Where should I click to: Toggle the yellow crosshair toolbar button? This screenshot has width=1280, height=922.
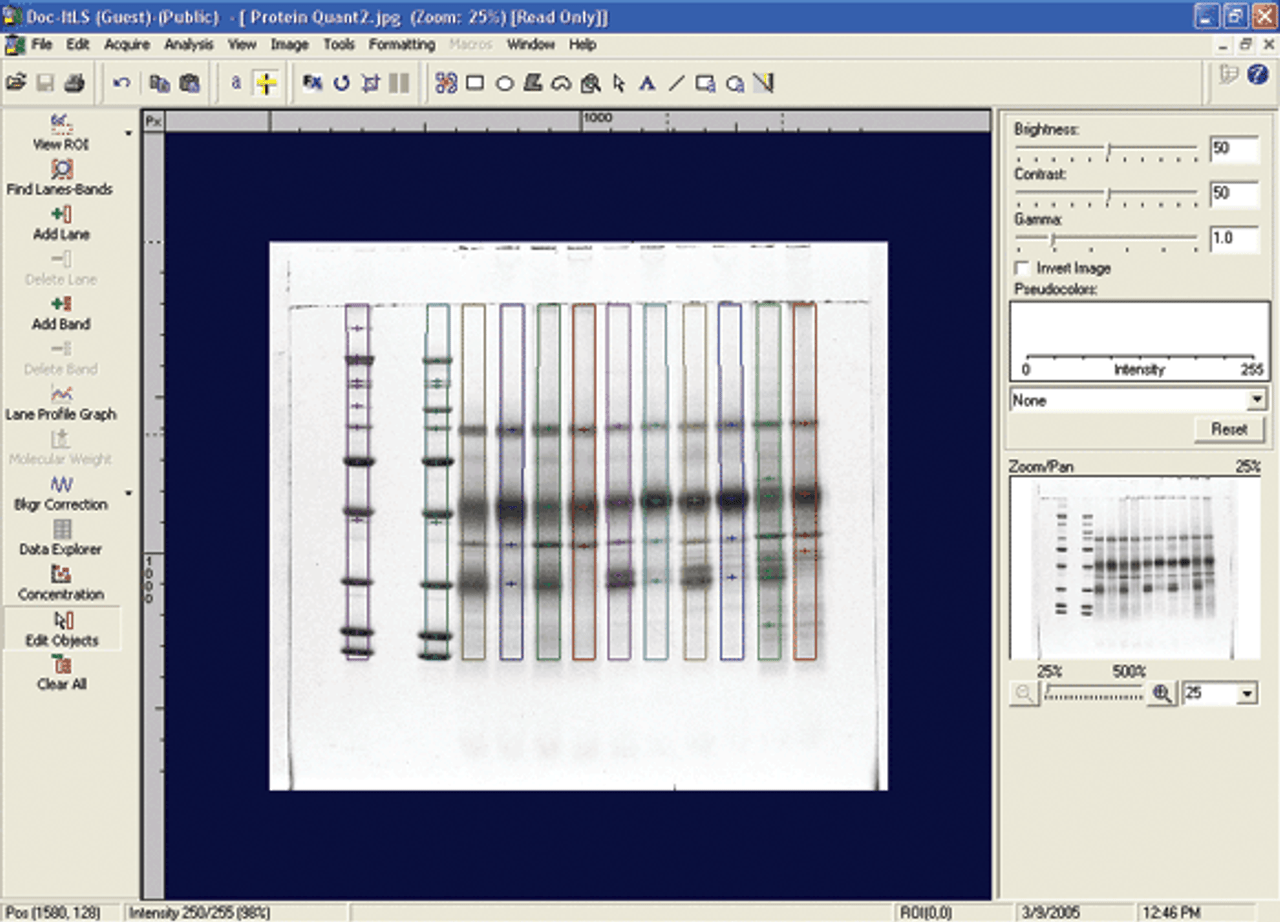pos(265,84)
